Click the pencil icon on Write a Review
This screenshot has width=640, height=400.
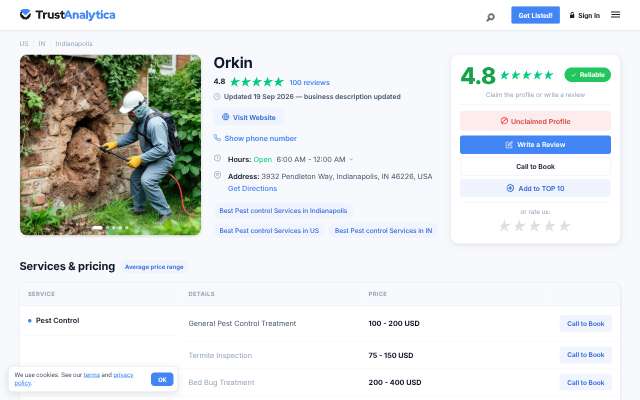(509, 144)
